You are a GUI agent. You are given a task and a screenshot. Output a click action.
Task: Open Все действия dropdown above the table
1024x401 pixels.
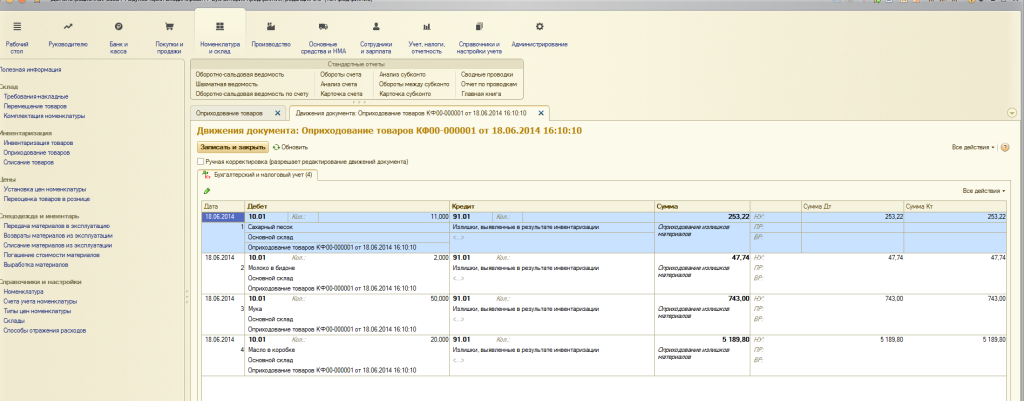984,191
